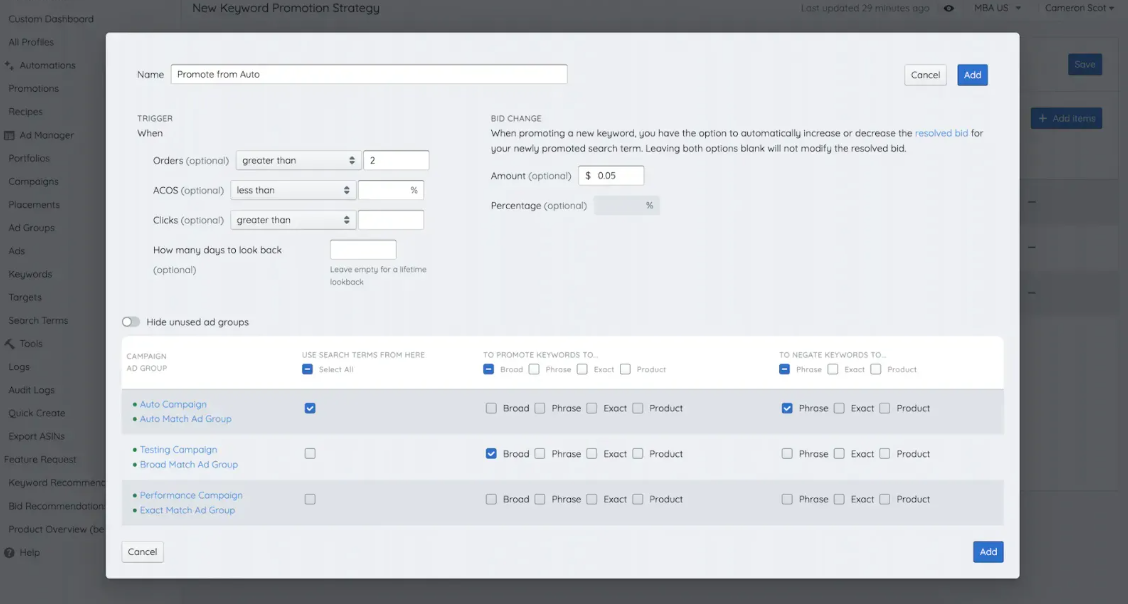This screenshot has height=604, width=1128.
Task: Focus the Orders value field
Action: tap(396, 160)
